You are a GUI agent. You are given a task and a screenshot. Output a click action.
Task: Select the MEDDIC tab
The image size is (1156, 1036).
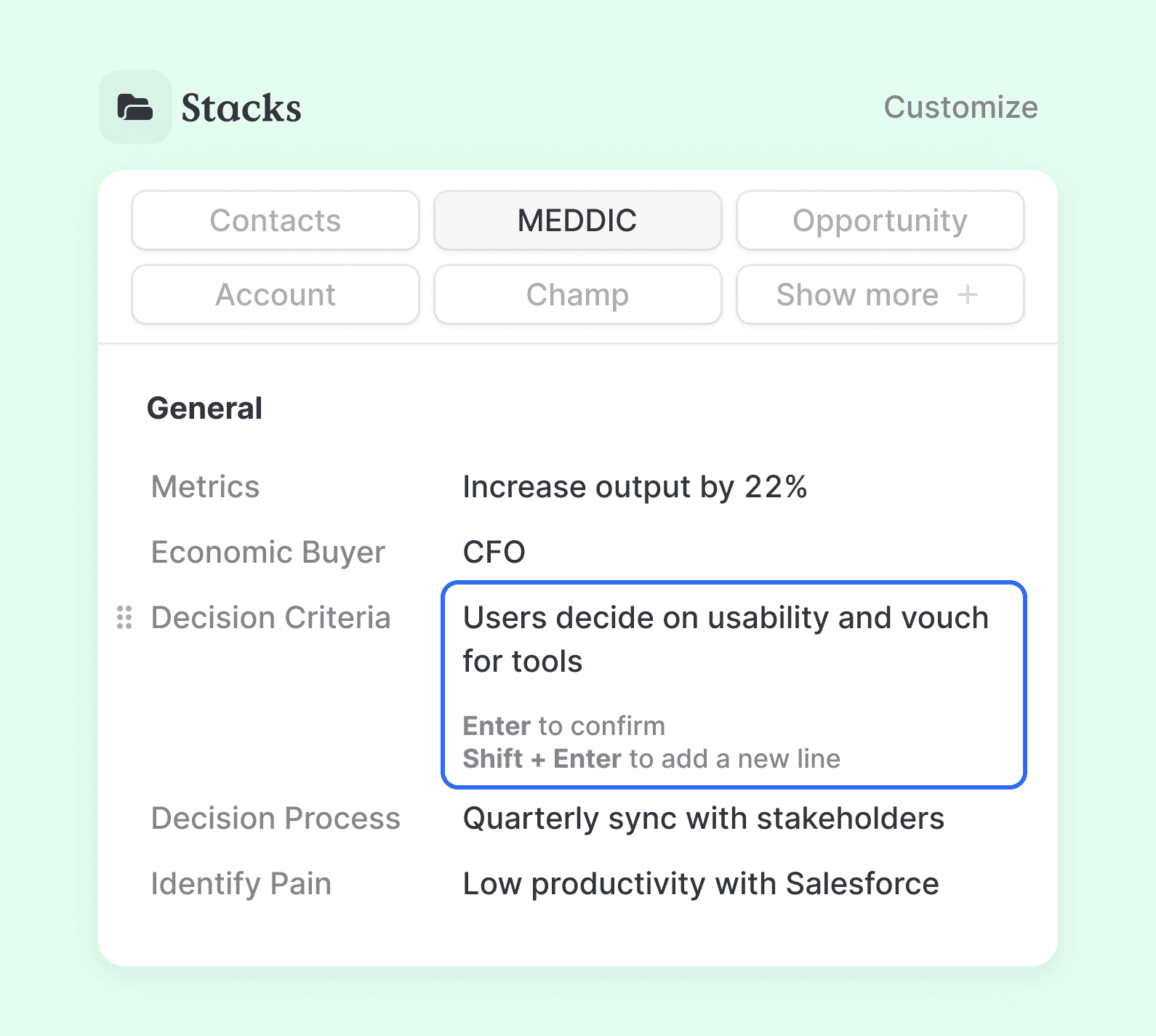(x=577, y=220)
